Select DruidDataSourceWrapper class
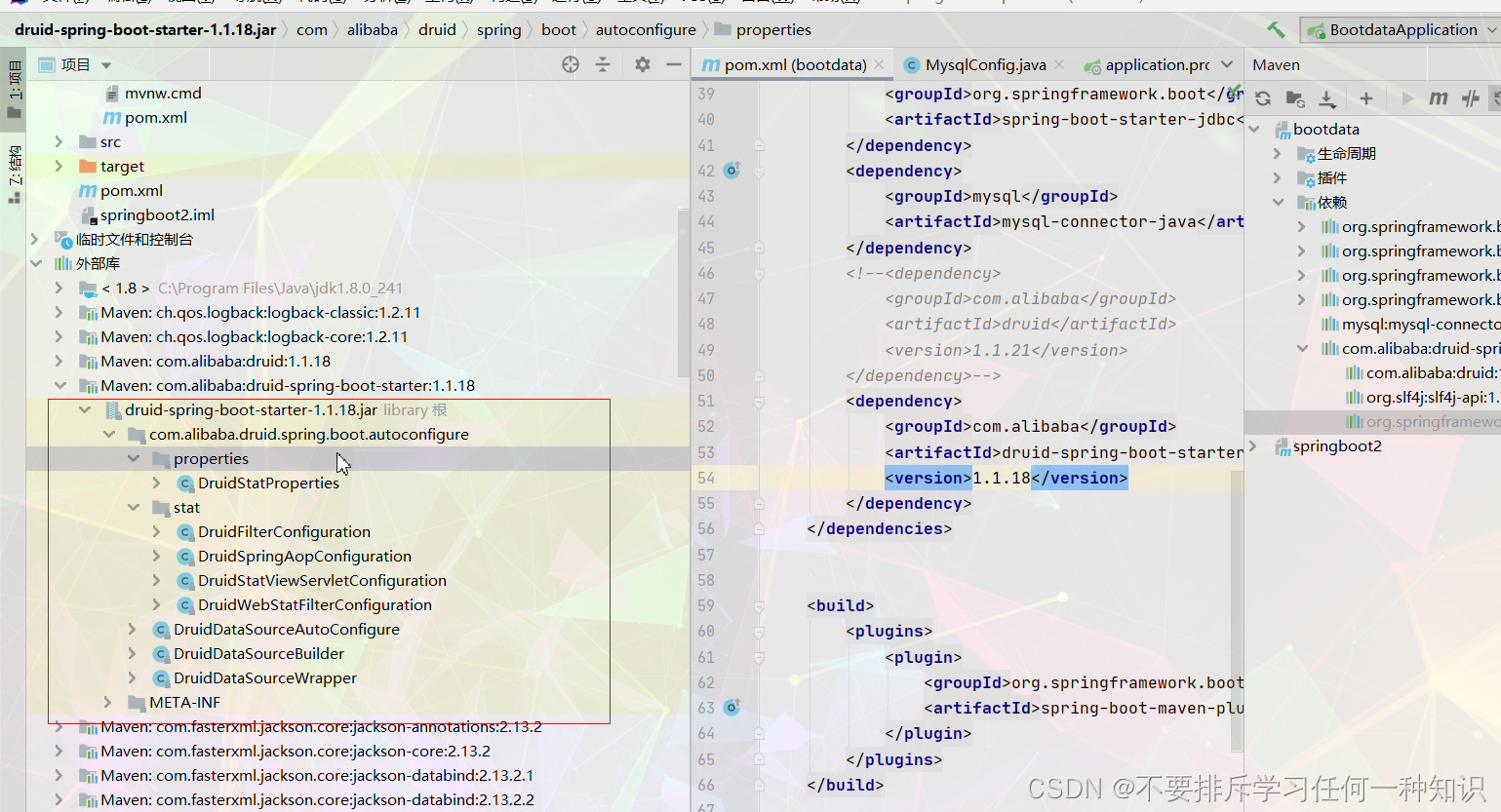The width and height of the screenshot is (1501, 812). tap(265, 677)
